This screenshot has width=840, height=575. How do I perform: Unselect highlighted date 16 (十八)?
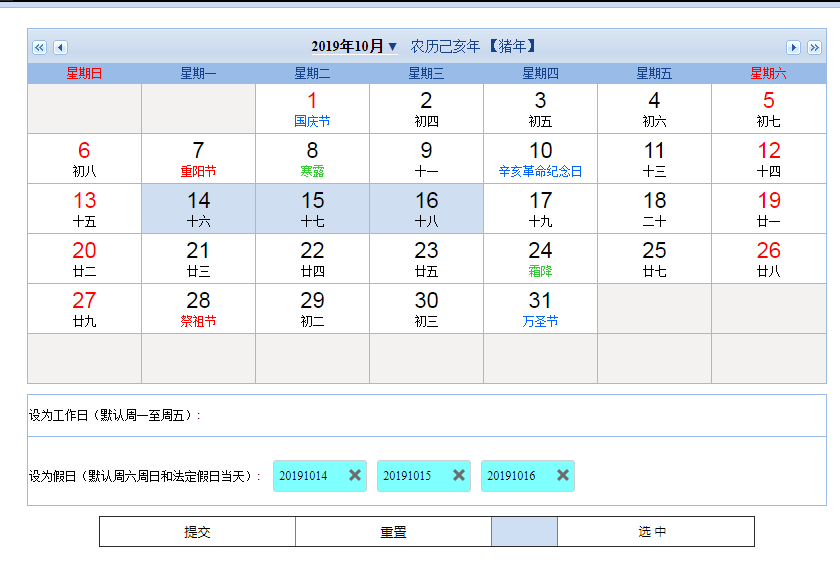tap(426, 209)
